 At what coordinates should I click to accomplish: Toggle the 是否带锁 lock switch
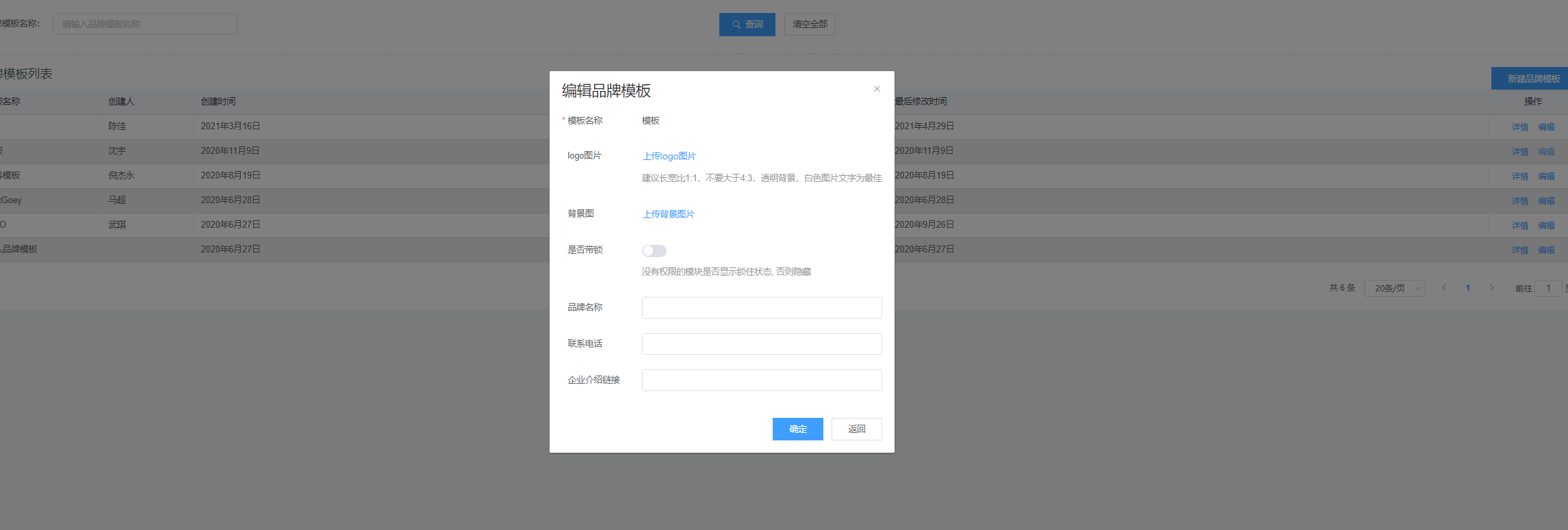654,251
